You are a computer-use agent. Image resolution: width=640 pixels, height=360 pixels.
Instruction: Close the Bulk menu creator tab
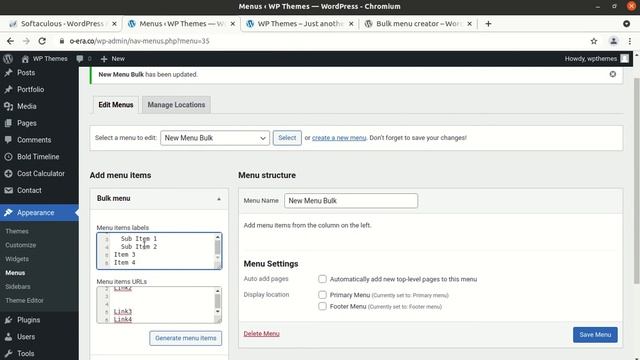[x=469, y=24]
